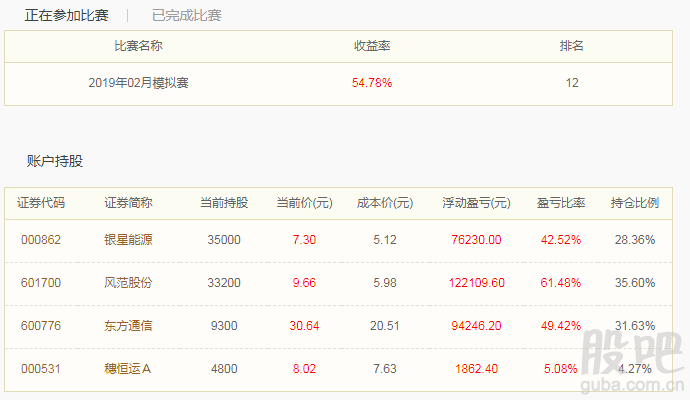Viewport: 690px width, 400px height.
Task: Click the cost price 5.12
Action: [x=385, y=240]
